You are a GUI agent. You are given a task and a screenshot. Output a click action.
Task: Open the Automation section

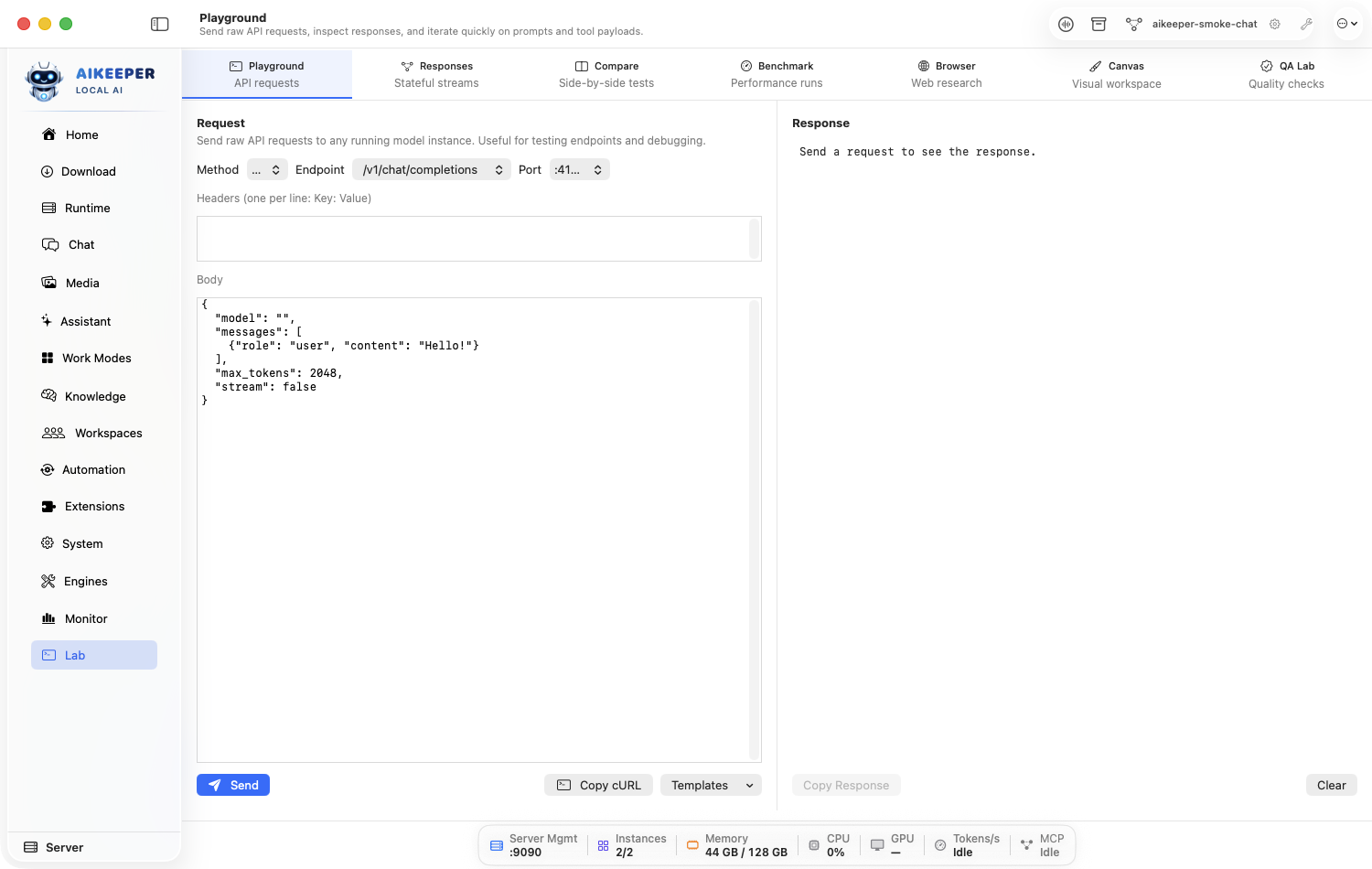[94, 469]
